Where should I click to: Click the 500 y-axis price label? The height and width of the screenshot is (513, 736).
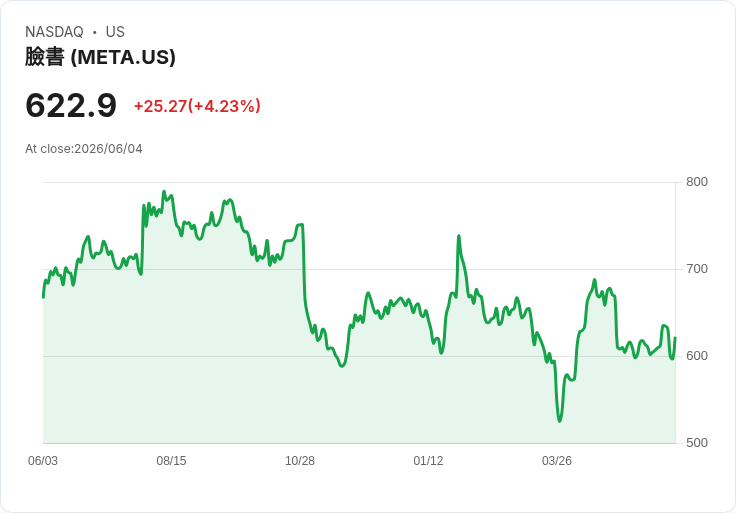[x=697, y=443]
